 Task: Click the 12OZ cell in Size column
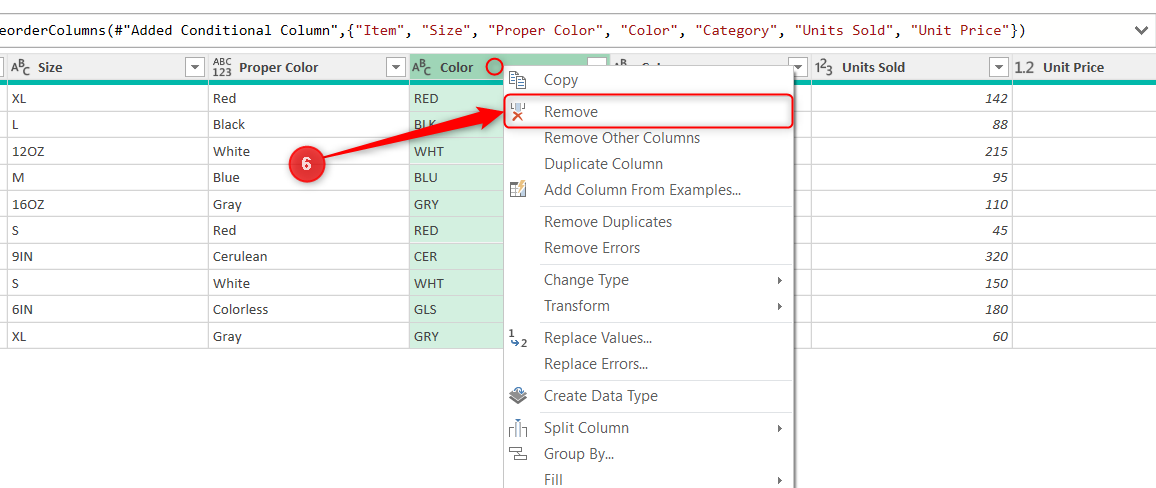(108, 151)
